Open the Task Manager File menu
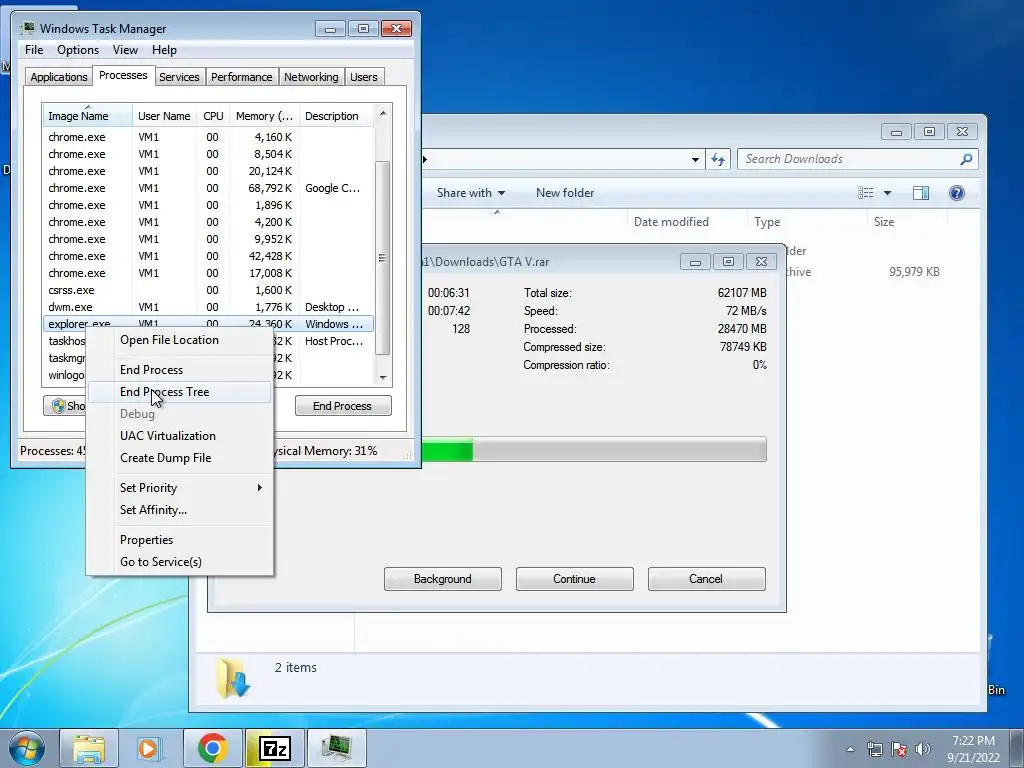Viewport: 1024px width, 768px height. coord(34,50)
